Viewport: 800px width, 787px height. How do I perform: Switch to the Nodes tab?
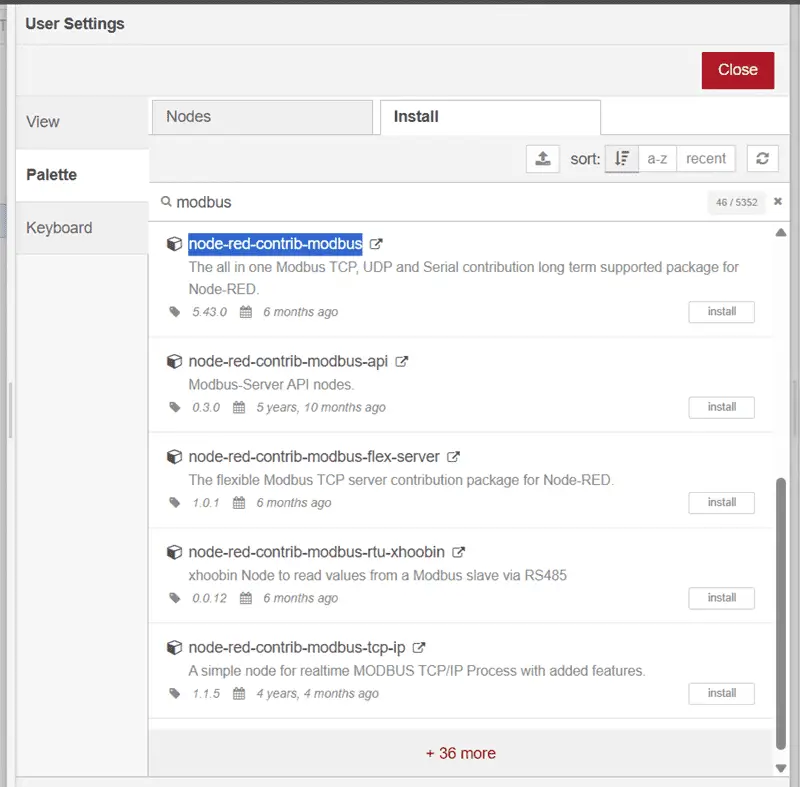pos(262,117)
